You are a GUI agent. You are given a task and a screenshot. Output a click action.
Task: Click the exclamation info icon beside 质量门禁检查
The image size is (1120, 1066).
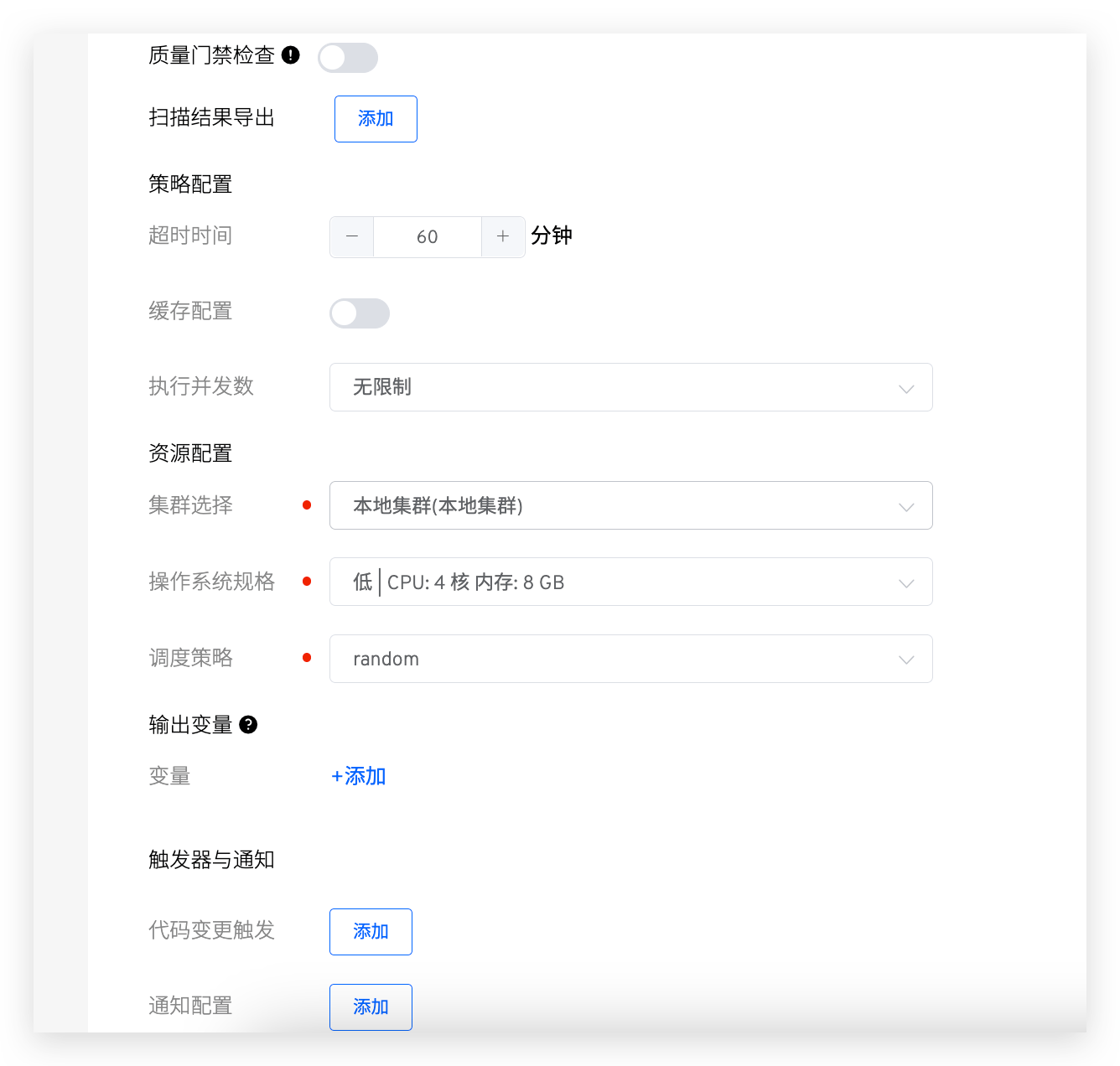tap(291, 54)
